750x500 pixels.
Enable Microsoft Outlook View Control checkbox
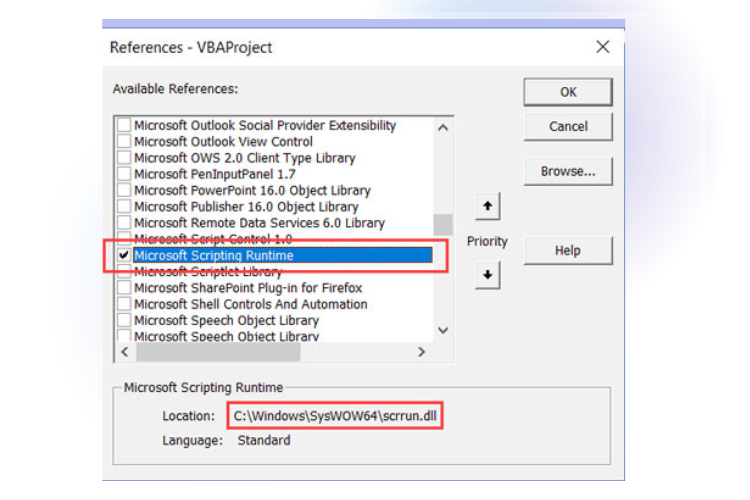(x=124, y=142)
